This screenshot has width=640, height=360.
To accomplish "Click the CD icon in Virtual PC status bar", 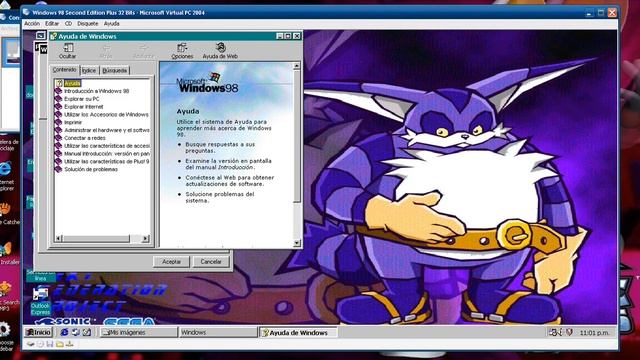I will (x=40, y=344).
